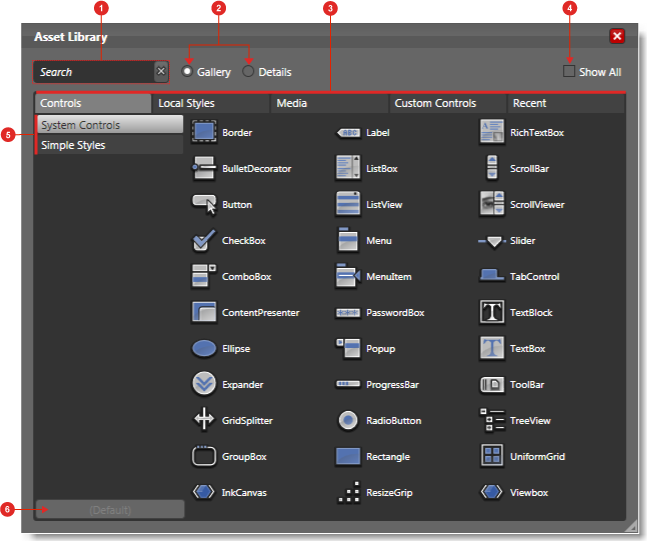
Task: Clear the search box text
Action: [161, 71]
